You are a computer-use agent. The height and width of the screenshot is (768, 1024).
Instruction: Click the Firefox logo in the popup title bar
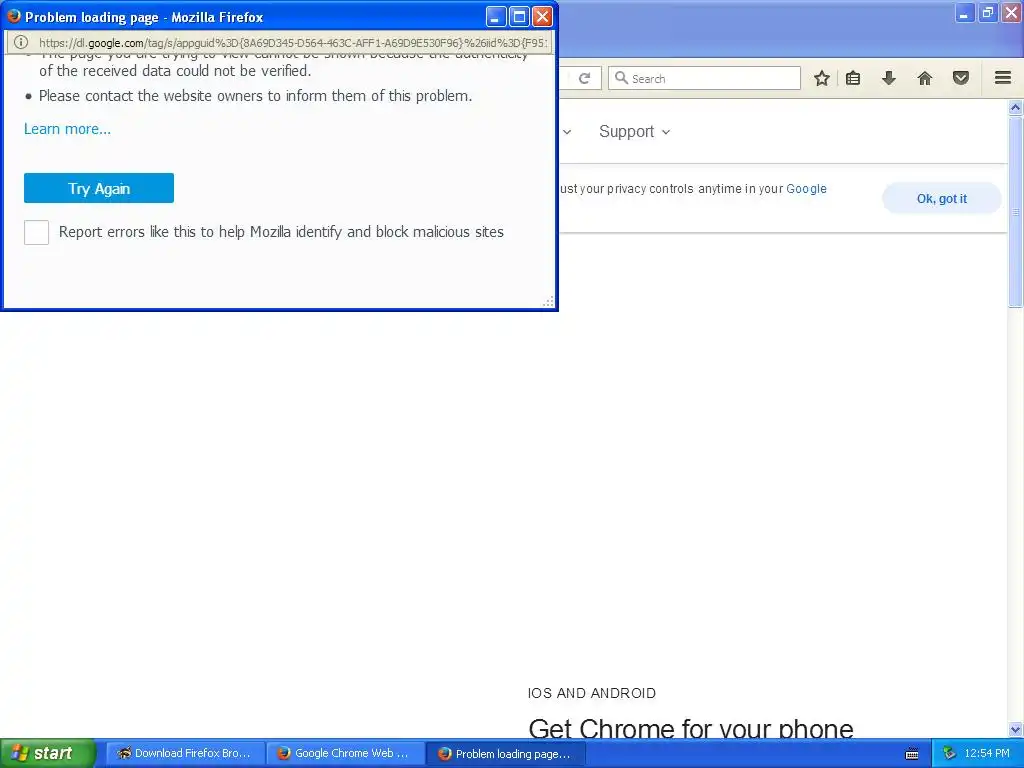(14, 16)
